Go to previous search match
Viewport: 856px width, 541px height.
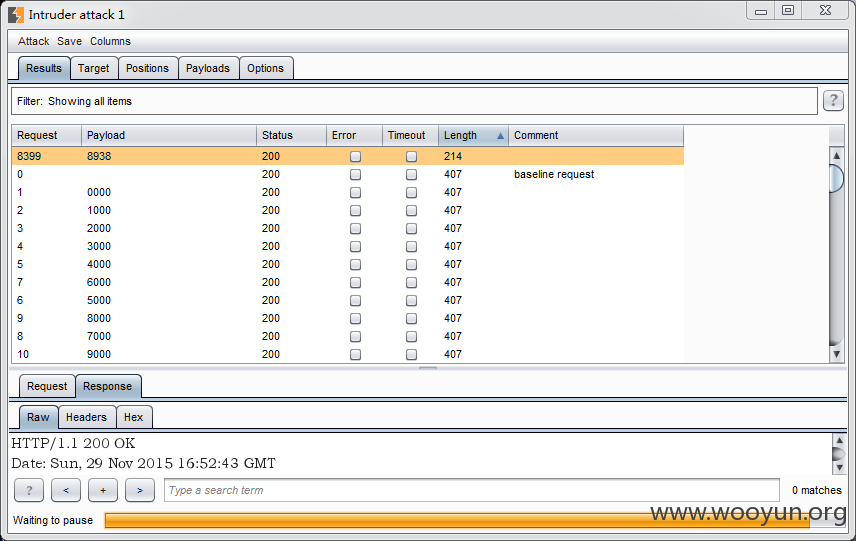[x=66, y=490]
